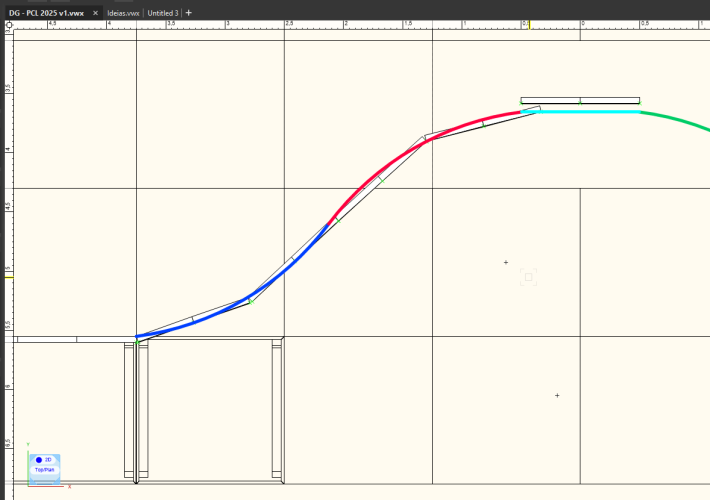The width and height of the screenshot is (710, 500).
Task: Click the yellow marker on vertical ruler
Action: coord(9,275)
